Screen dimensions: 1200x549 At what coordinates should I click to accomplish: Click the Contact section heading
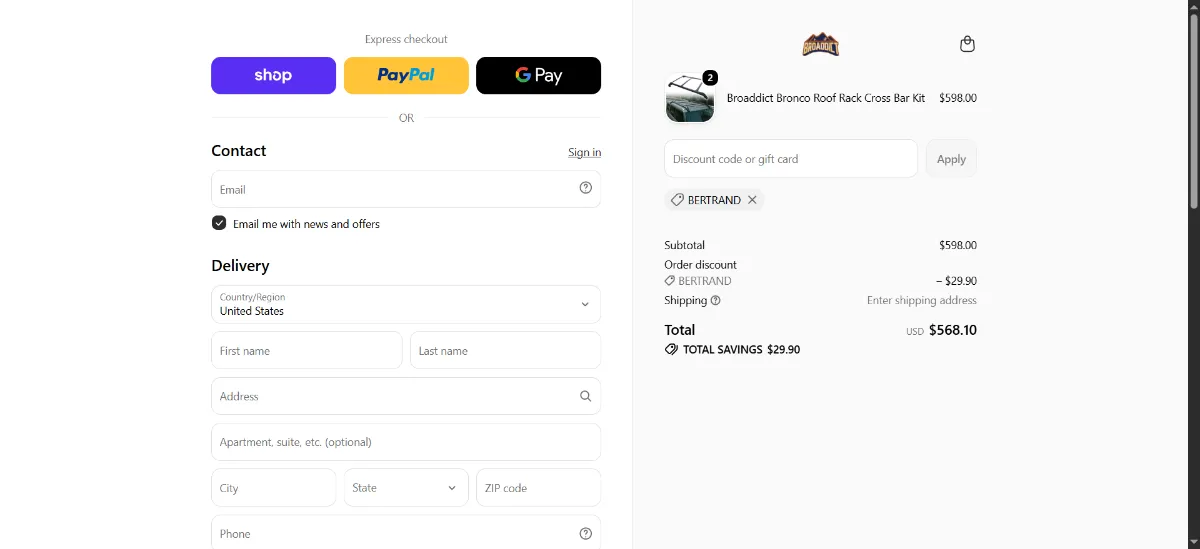239,151
